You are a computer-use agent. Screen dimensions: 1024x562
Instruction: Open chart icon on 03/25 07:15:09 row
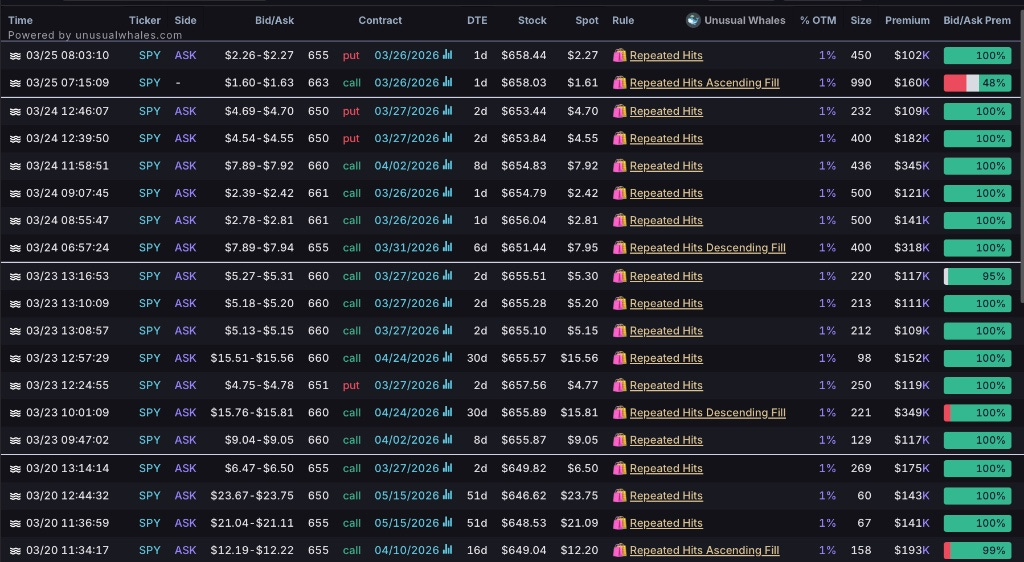[447, 82]
